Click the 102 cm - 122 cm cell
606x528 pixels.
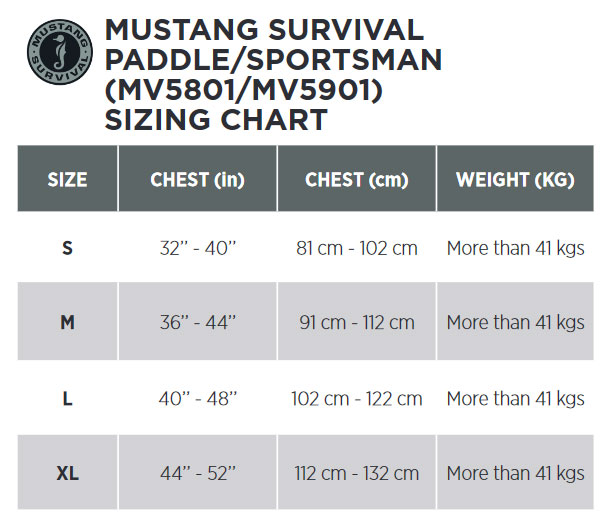[x=357, y=399]
